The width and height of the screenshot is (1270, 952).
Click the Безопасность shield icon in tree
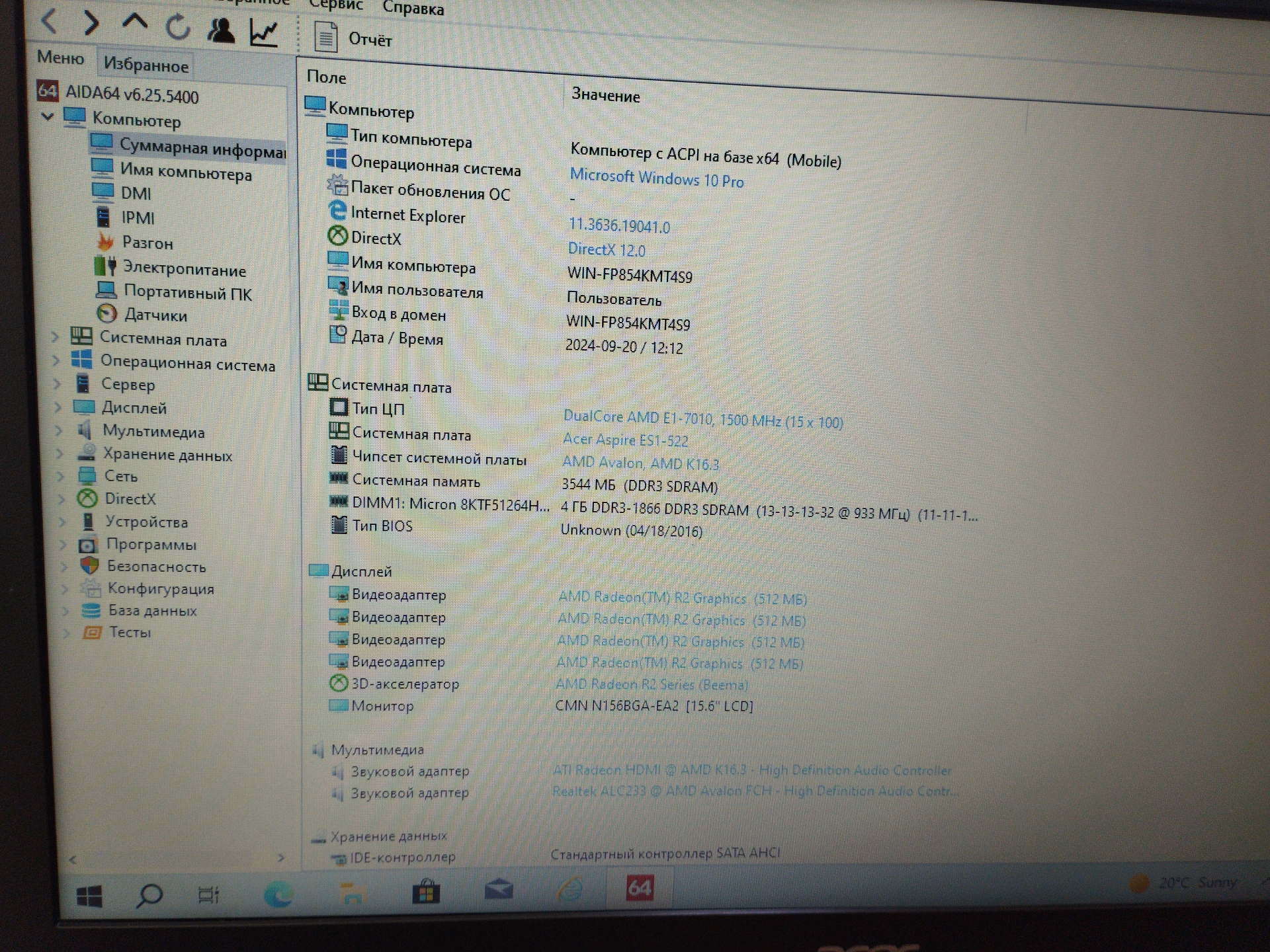[89, 566]
